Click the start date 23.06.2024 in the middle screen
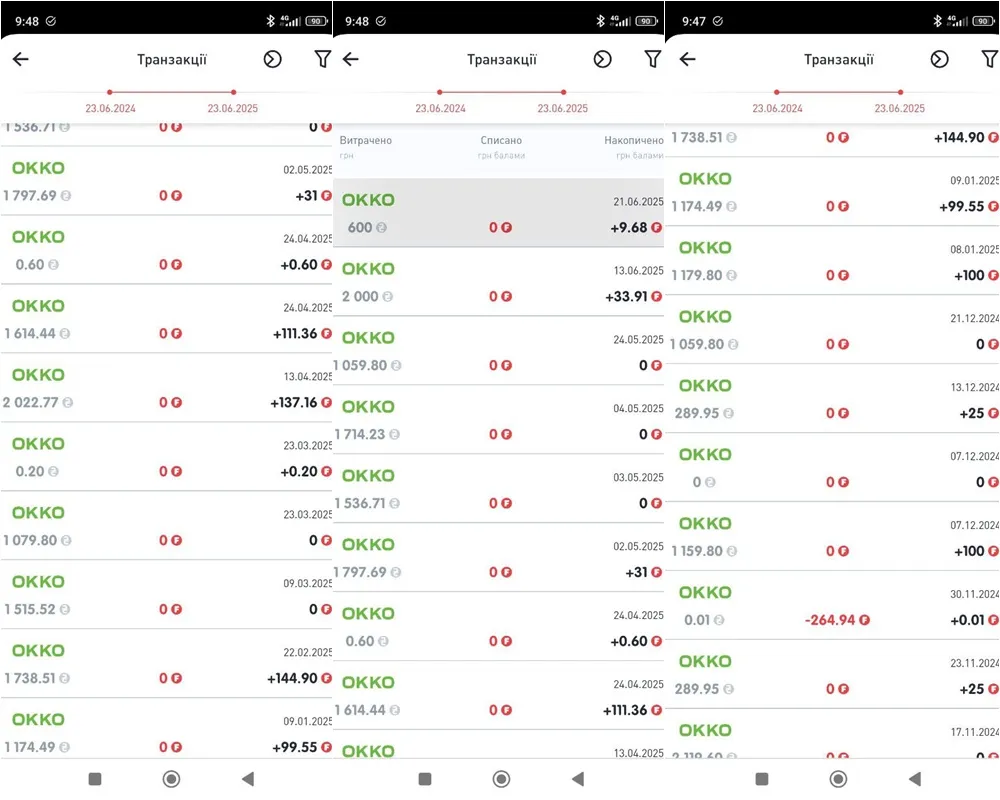1000x800 pixels. pos(440,108)
